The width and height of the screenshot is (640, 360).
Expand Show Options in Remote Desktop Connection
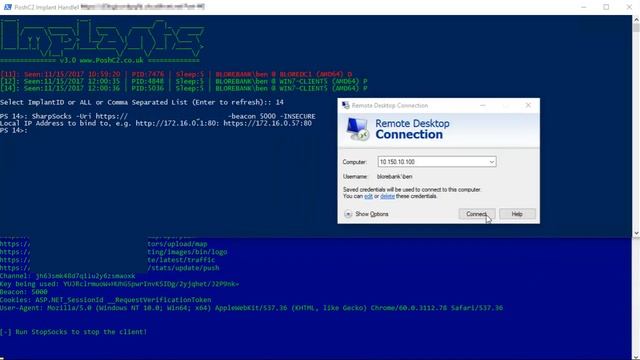coord(367,214)
